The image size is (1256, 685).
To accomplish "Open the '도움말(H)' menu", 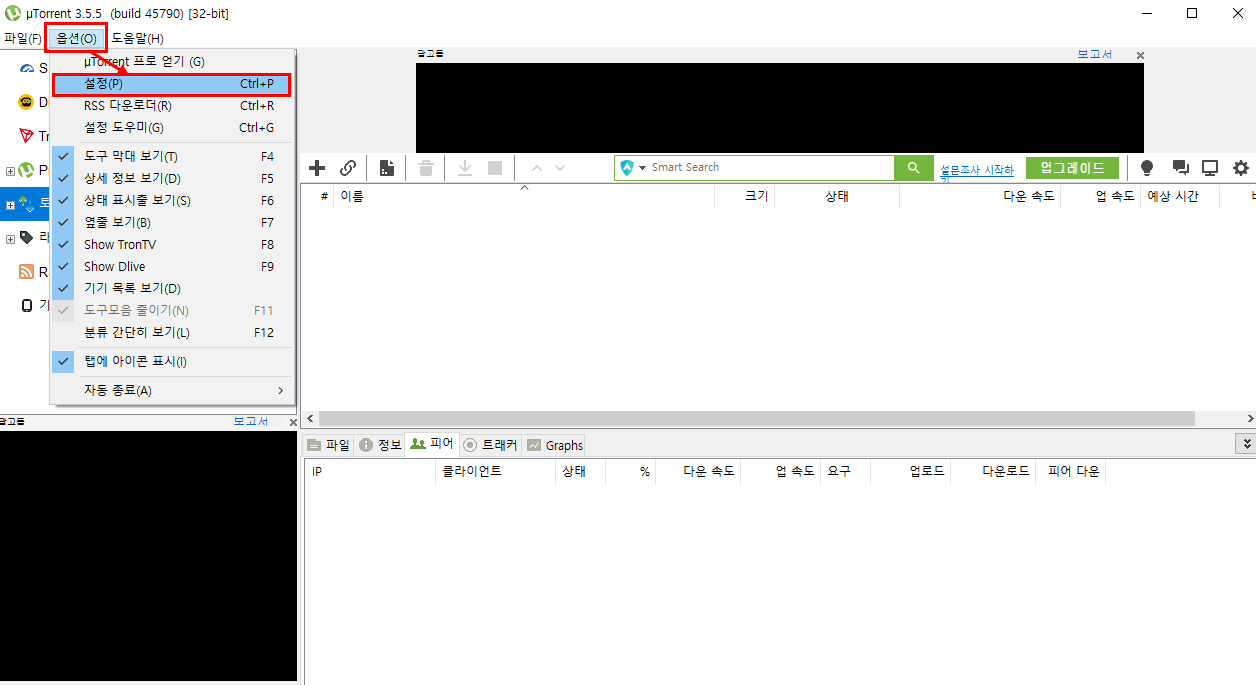I will click(x=137, y=38).
